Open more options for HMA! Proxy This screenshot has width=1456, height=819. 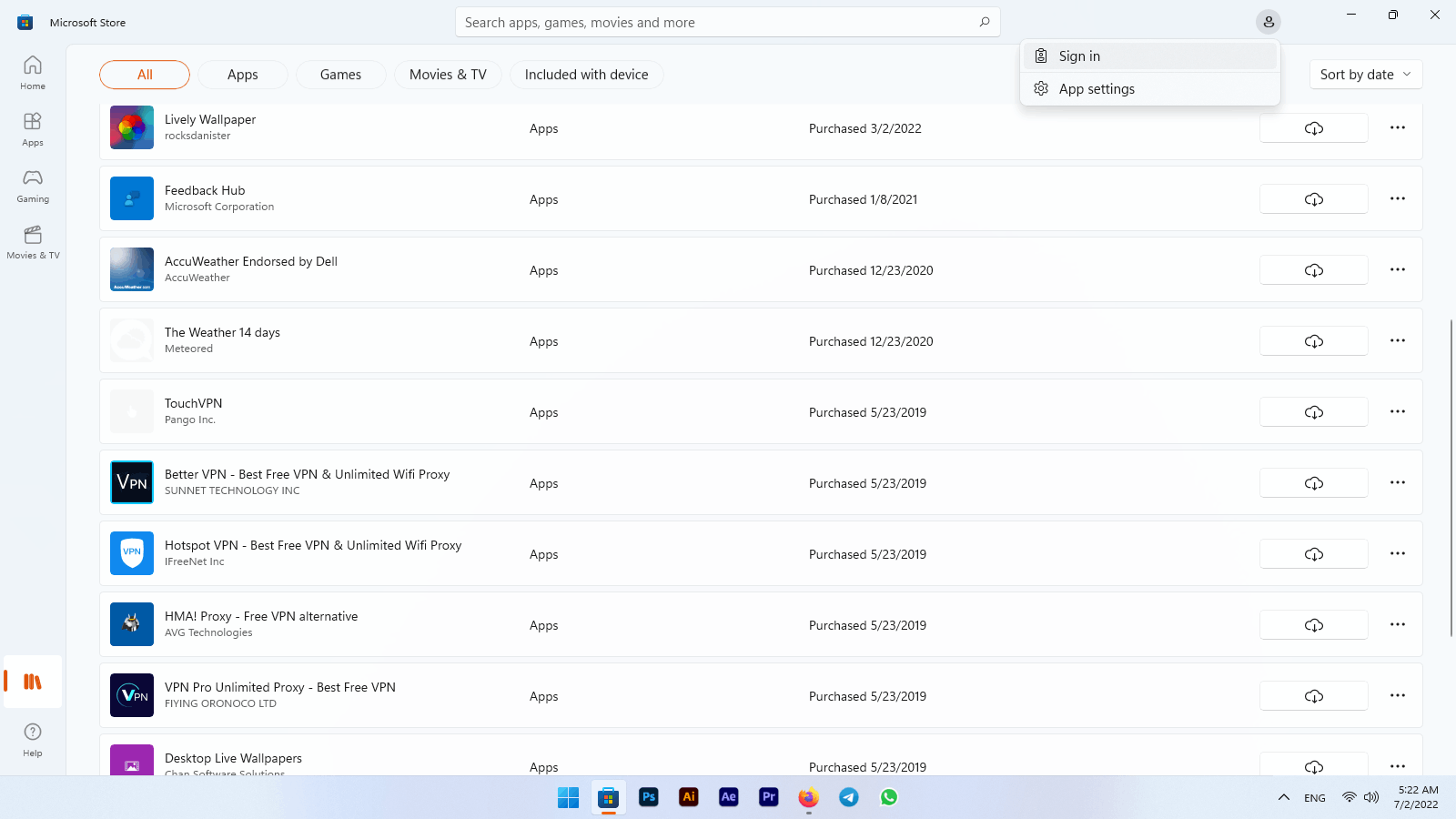click(x=1398, y=625)
